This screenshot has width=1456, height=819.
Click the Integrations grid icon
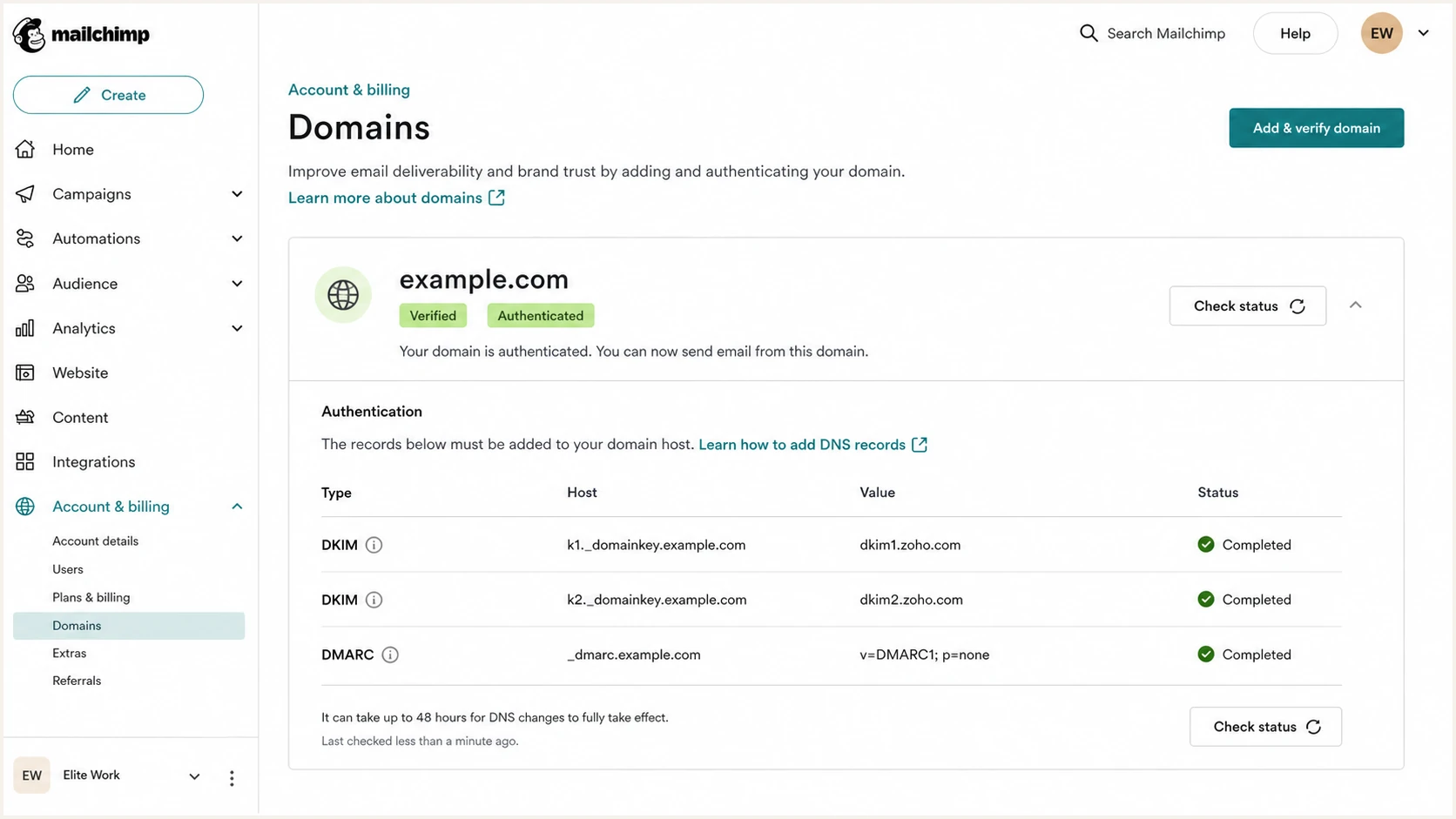pyautogui.click(x=25, y=461)
